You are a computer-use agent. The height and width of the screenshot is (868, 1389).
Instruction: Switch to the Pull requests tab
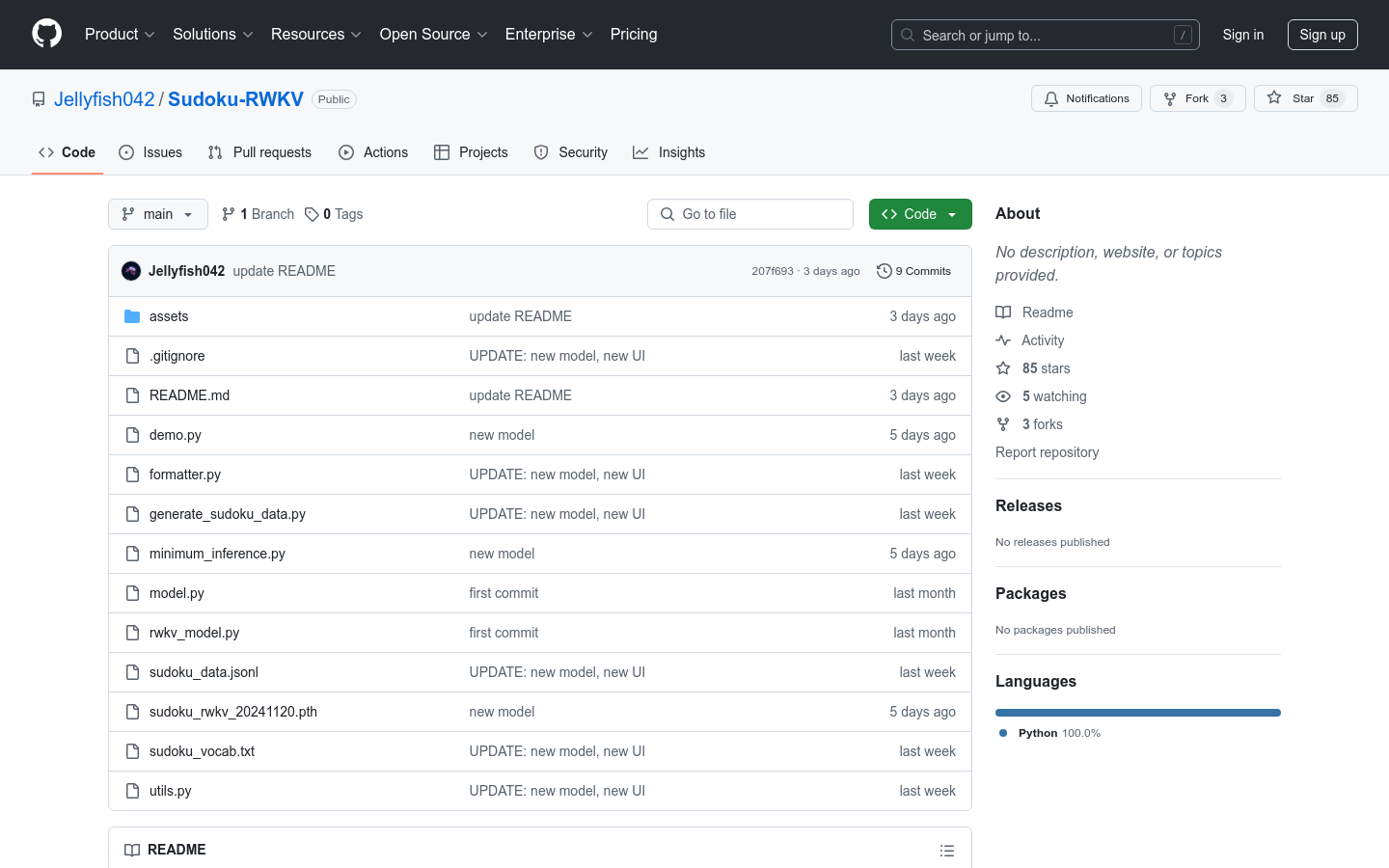259,152
